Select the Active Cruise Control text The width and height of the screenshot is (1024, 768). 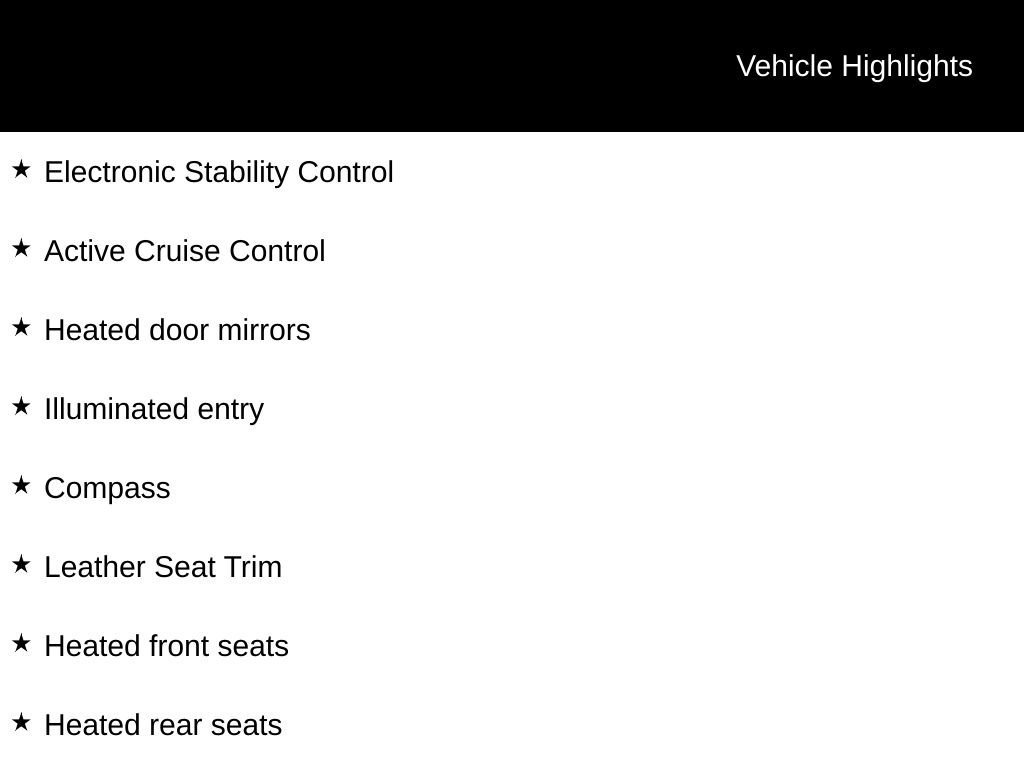point(185,251)
